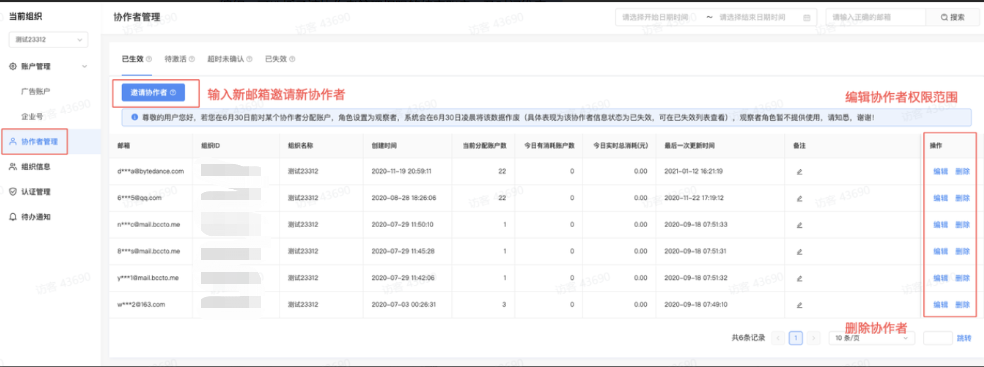Edit remark pencil for 8***s@mail.bccto.me row
This screenshot has height=367, width=984.
pos(799,251)
